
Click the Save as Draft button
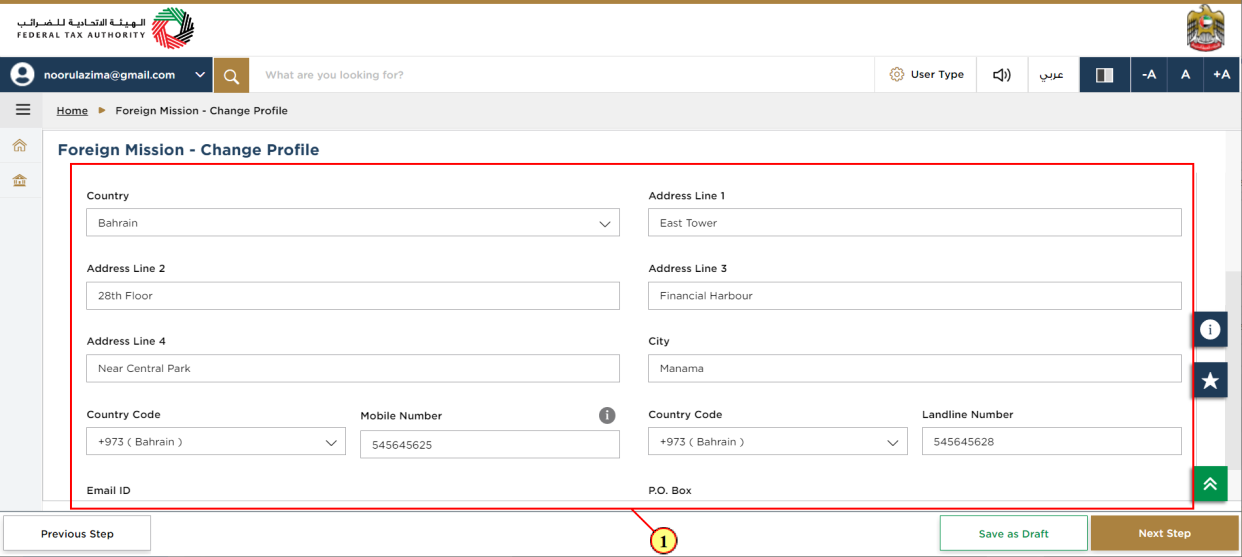click(1013, 534)
